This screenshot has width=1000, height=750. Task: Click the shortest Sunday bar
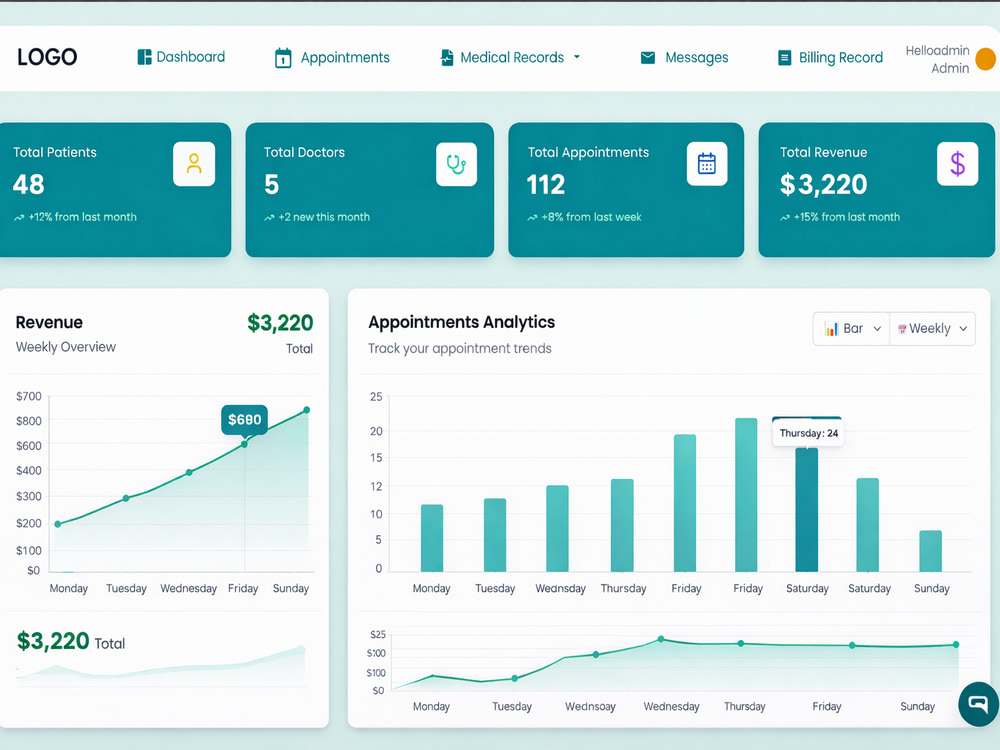tap(930, 550)
